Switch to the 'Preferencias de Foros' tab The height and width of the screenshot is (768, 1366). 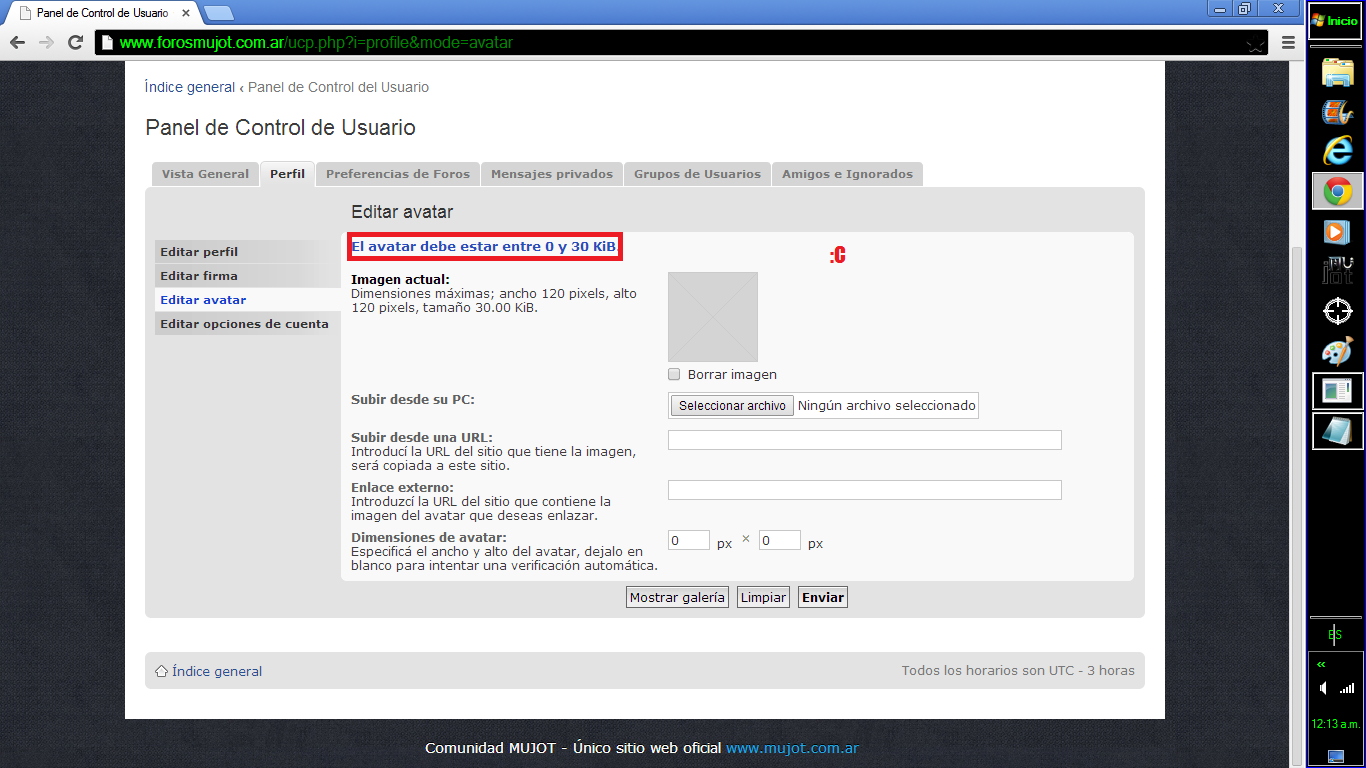pos(397,174)
